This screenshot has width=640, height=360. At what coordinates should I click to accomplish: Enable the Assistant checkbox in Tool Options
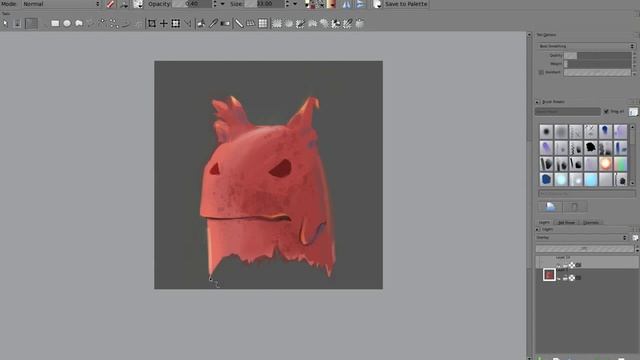tap(541, 72)
